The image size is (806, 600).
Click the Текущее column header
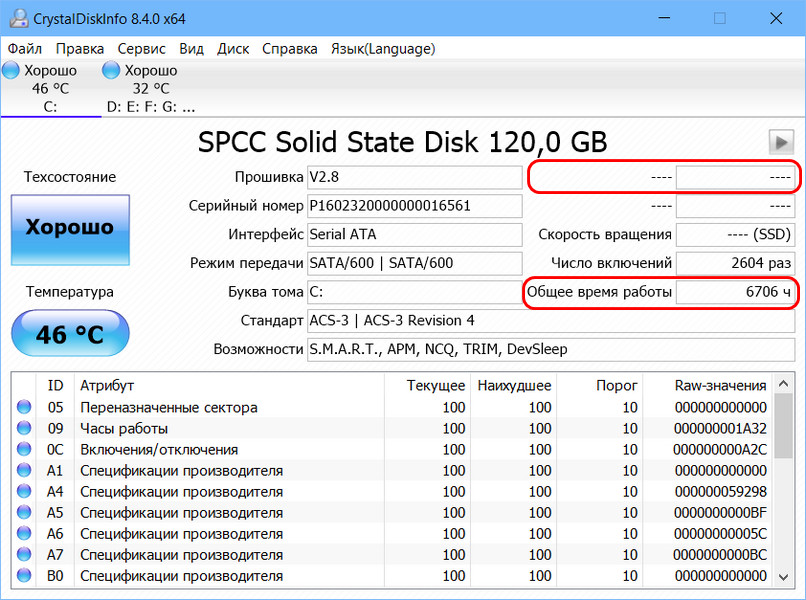click(427, 386)
